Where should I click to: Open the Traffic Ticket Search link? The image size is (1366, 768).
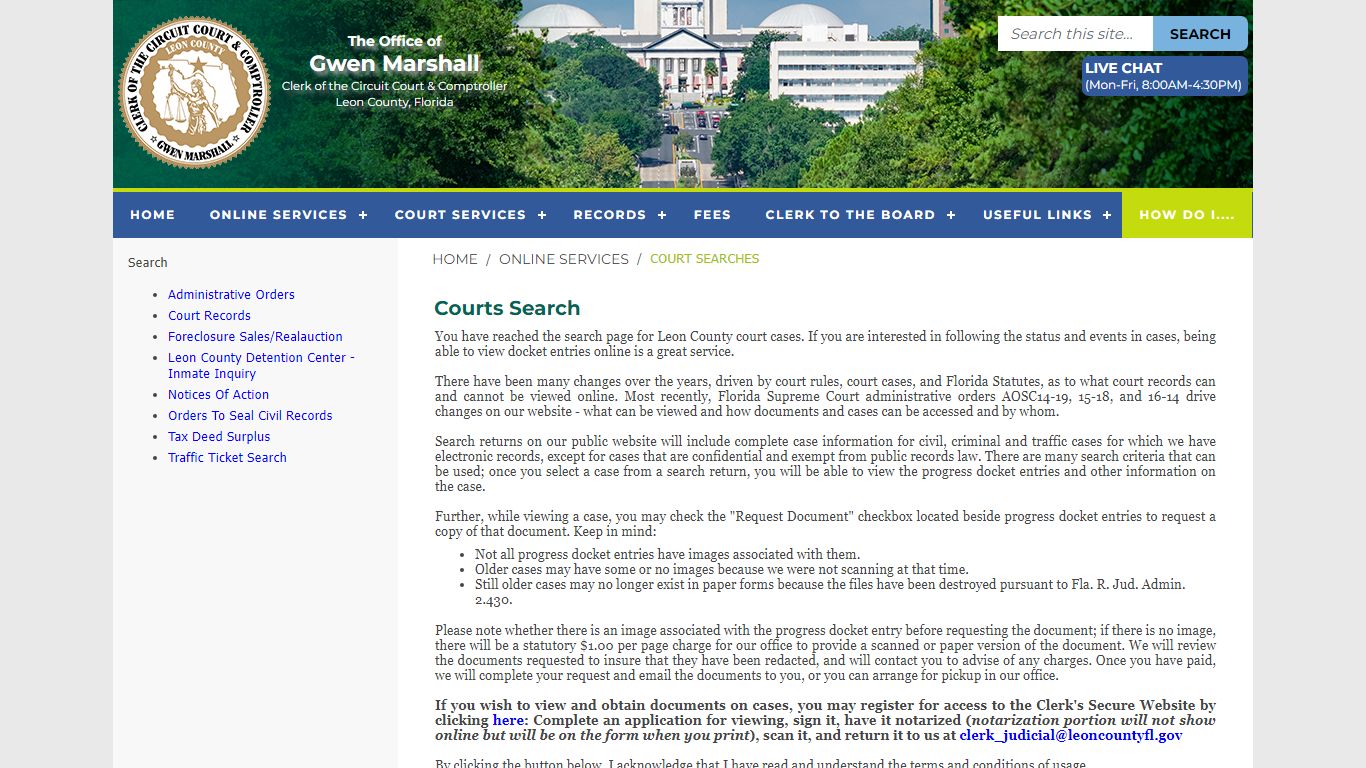tap(227, 458)
